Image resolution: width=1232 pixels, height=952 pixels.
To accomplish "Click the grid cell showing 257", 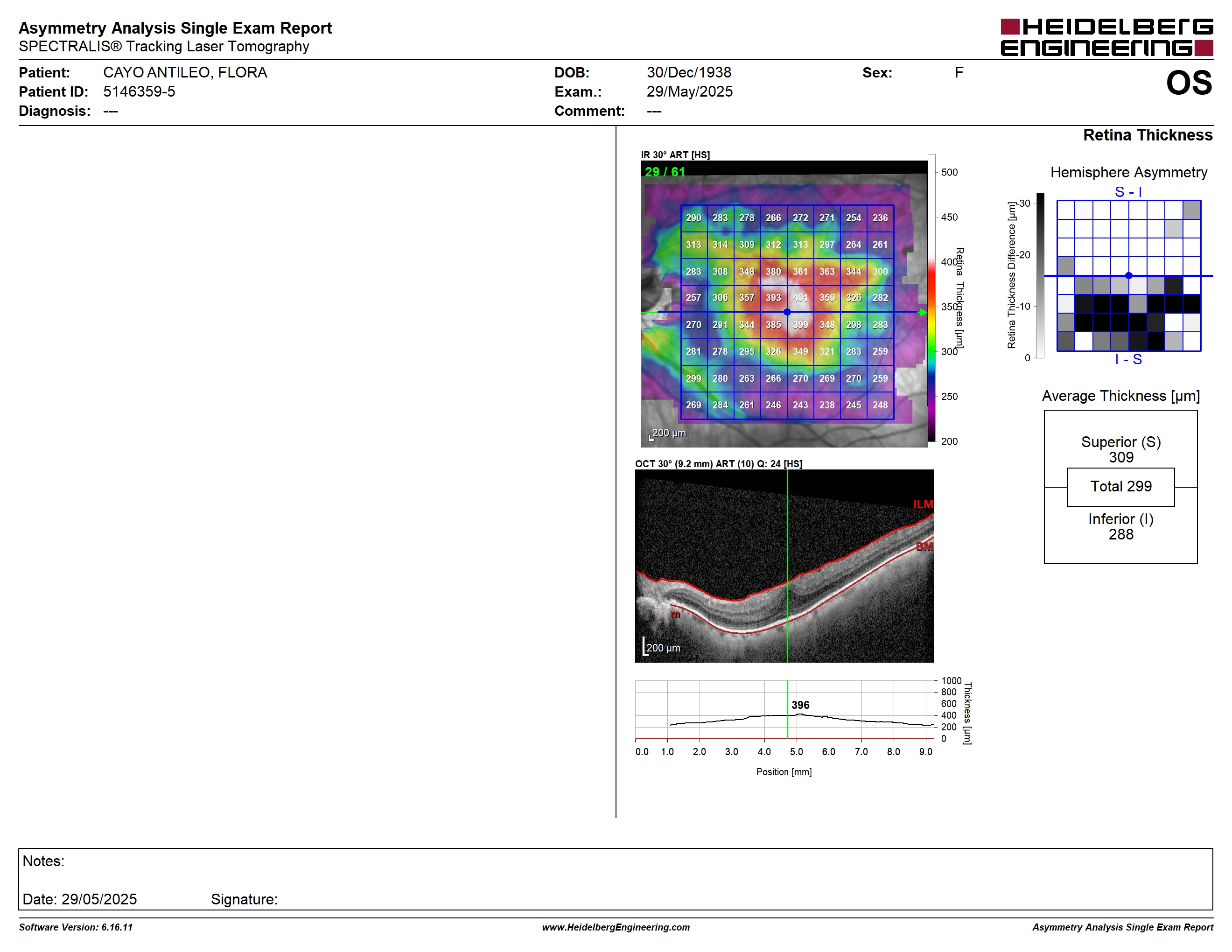I will click(x=693, y=298).
